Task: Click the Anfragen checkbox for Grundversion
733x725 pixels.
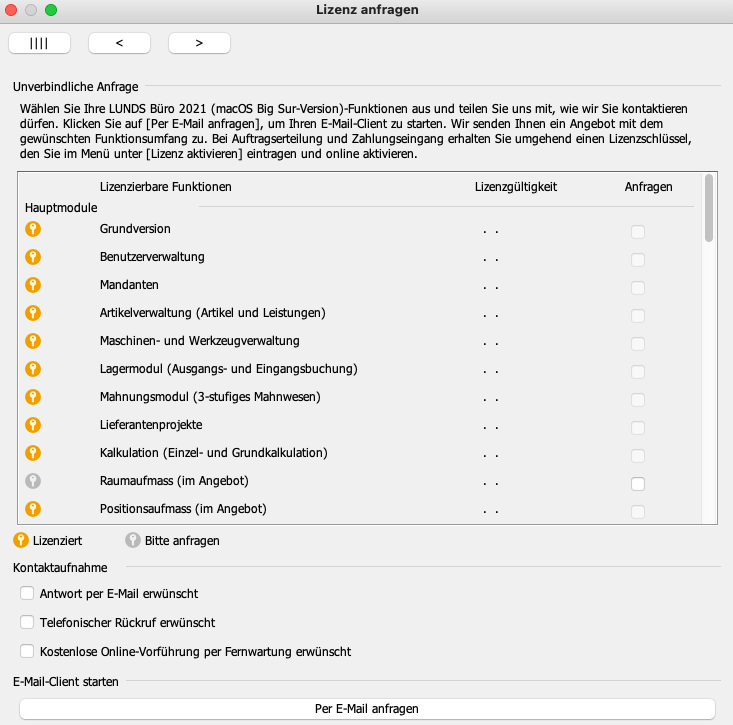Action: pos(638,231)
